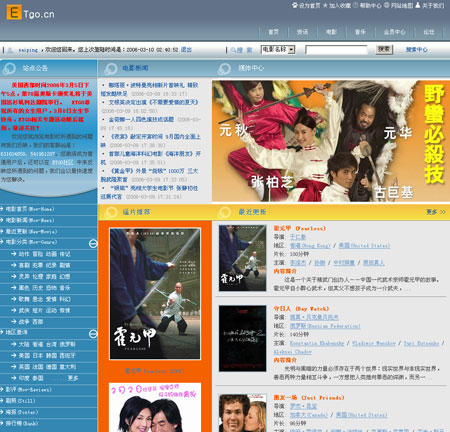Click the 俄罗斯 (Russian Federation) region link

pos(325,326)
